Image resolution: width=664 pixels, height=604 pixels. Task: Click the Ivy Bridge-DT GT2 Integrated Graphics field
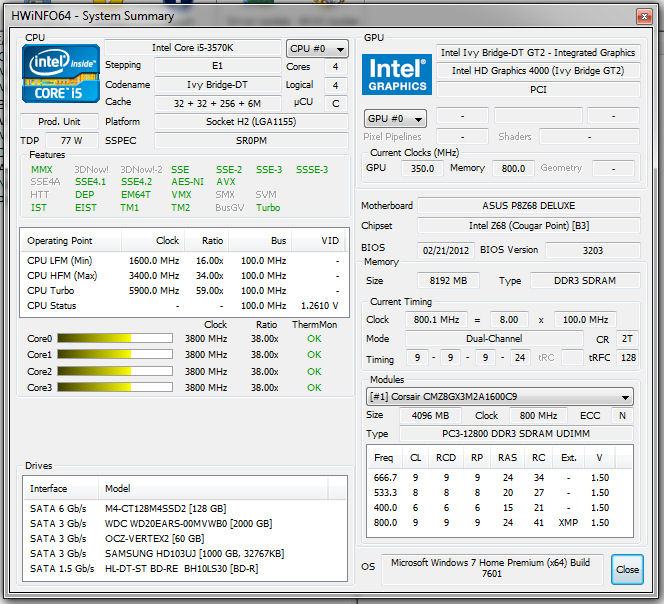538,53
